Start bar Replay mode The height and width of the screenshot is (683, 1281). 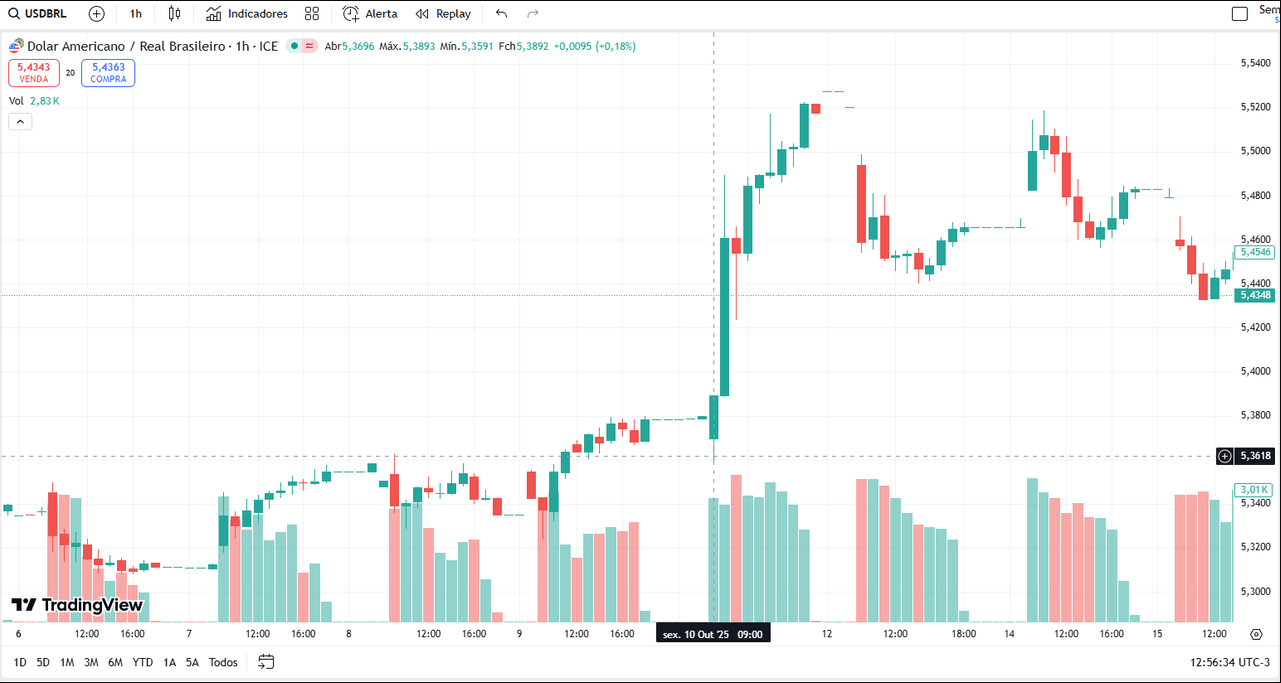click(443, 13)
